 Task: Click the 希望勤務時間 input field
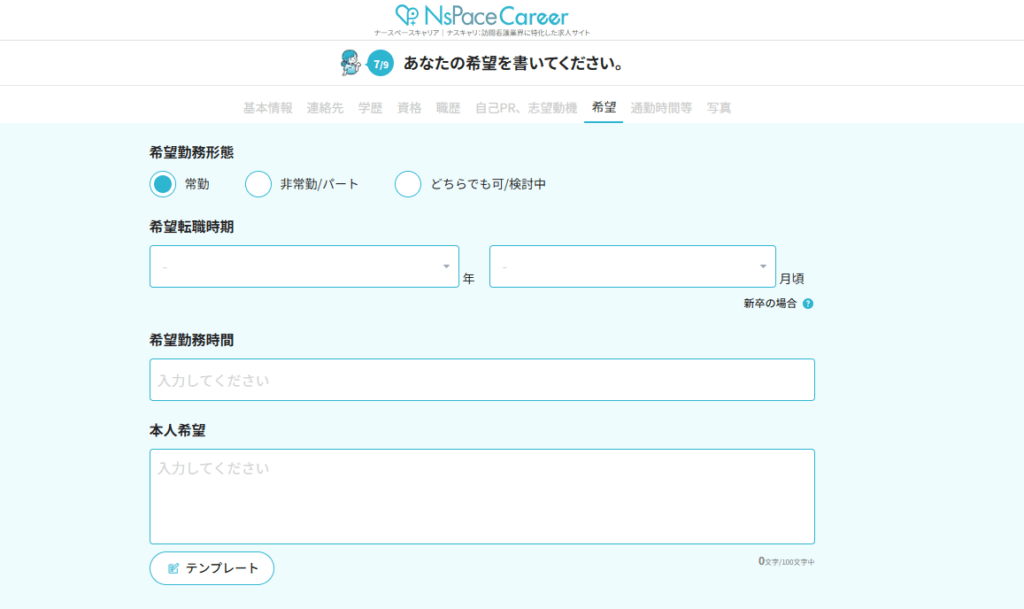coord(482,380)
